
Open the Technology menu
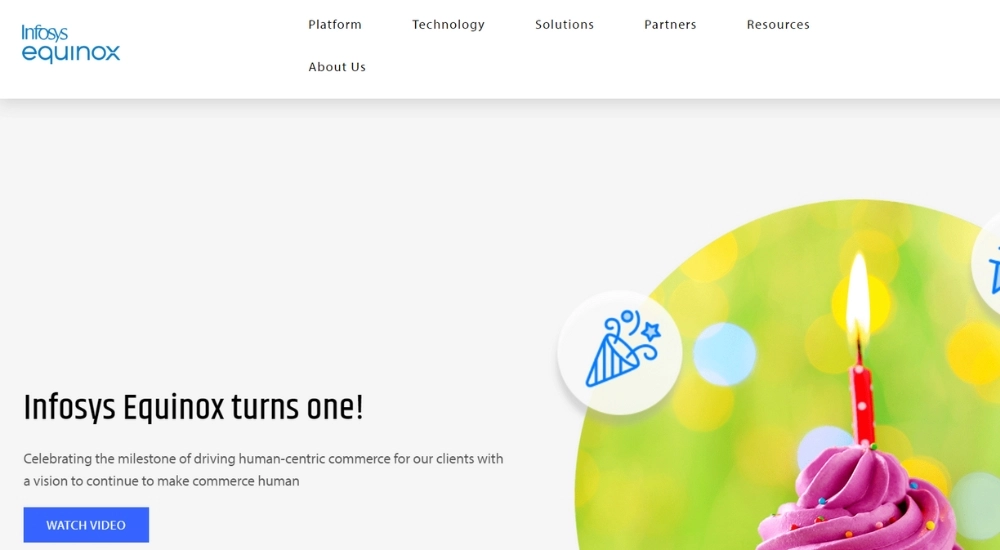click(448, 24)
